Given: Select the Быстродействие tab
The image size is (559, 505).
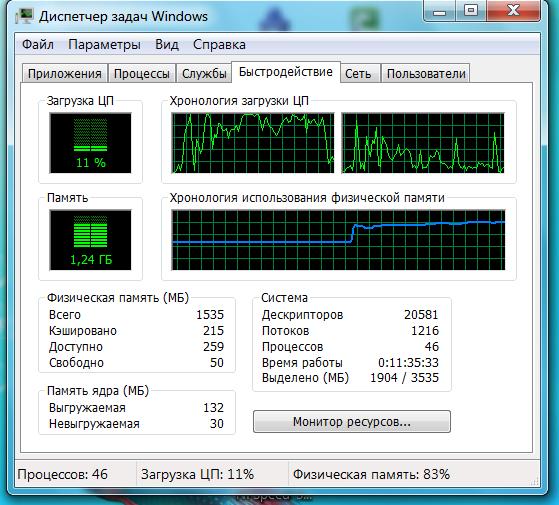Looking at the screenshot, I should click(286, 72).
